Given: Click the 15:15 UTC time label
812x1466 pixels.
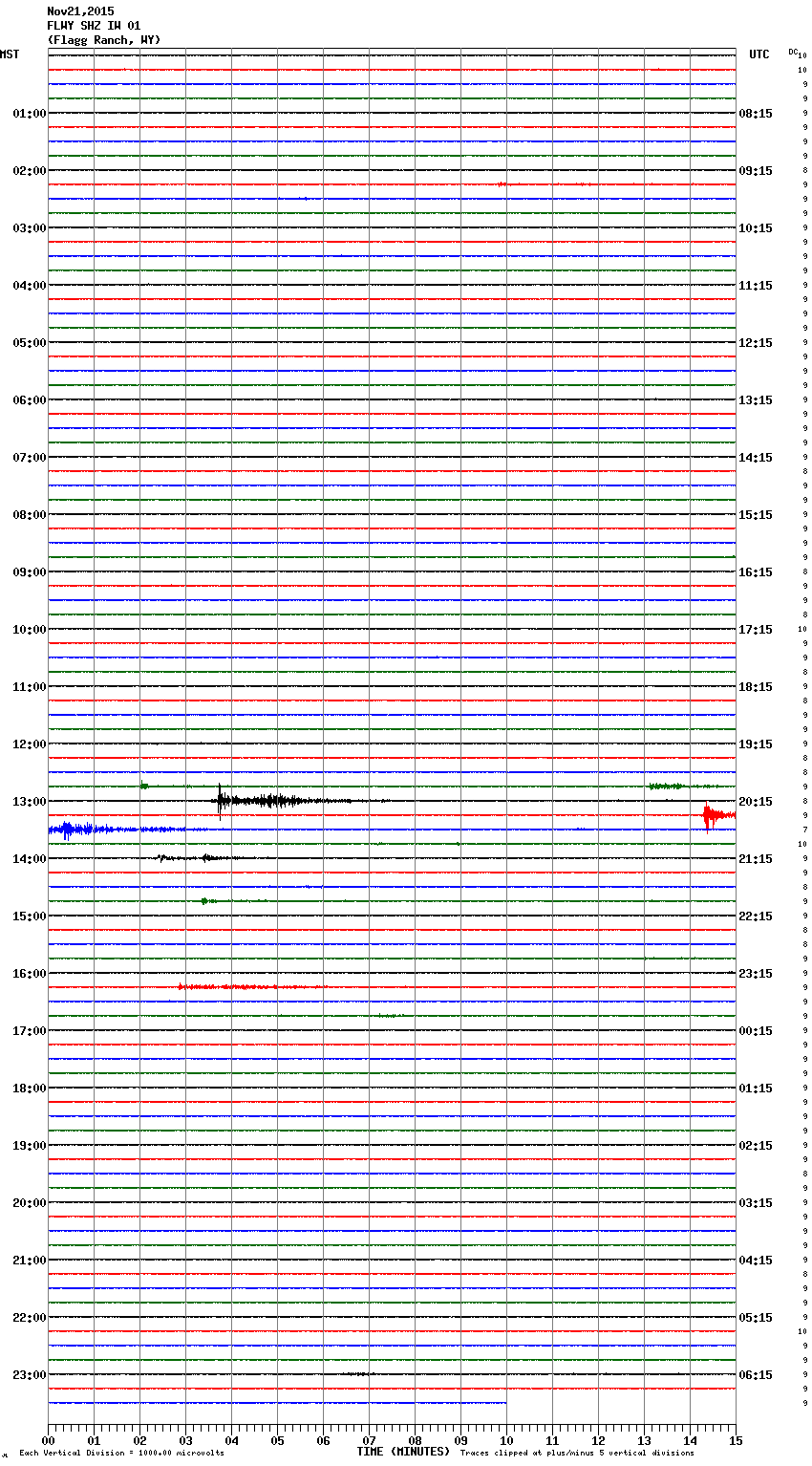Looking at the screenshot, I should (x=756, y=515).
